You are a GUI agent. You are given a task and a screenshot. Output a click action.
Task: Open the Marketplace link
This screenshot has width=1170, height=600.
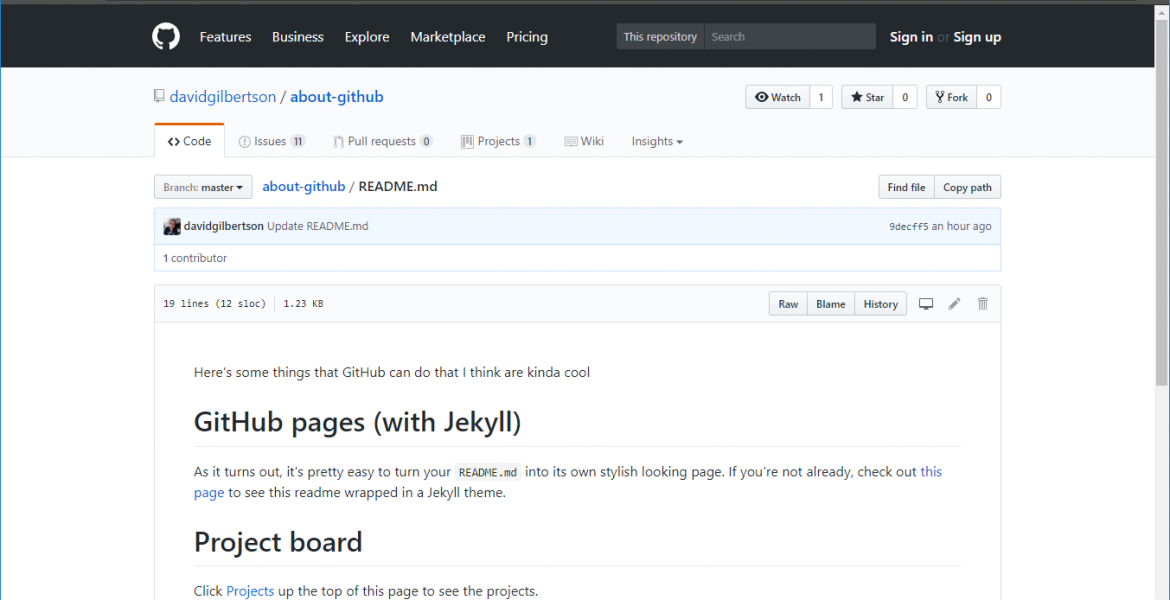point(448,37)
